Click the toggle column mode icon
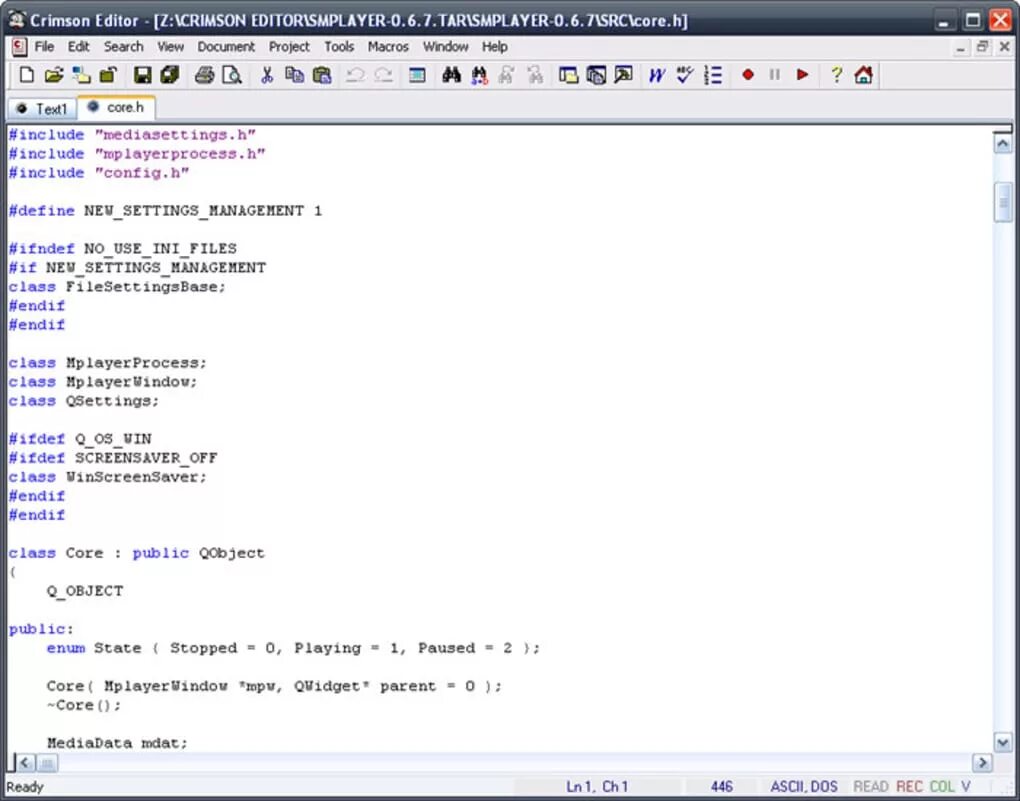The height and width of the screenshot is (801, 1020). click(x=417, y=75)
